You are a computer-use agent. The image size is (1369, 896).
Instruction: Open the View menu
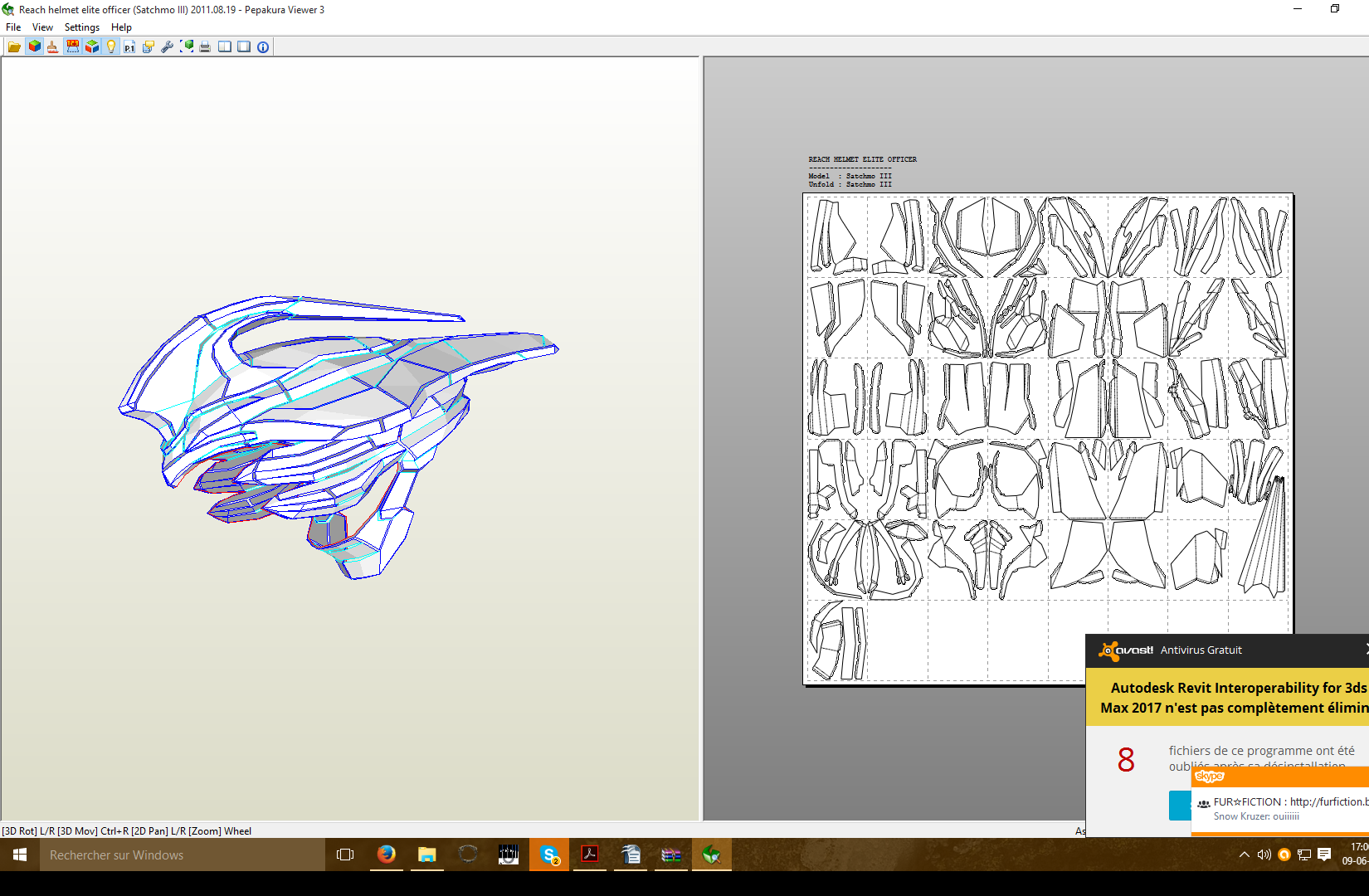pos(42,27)
